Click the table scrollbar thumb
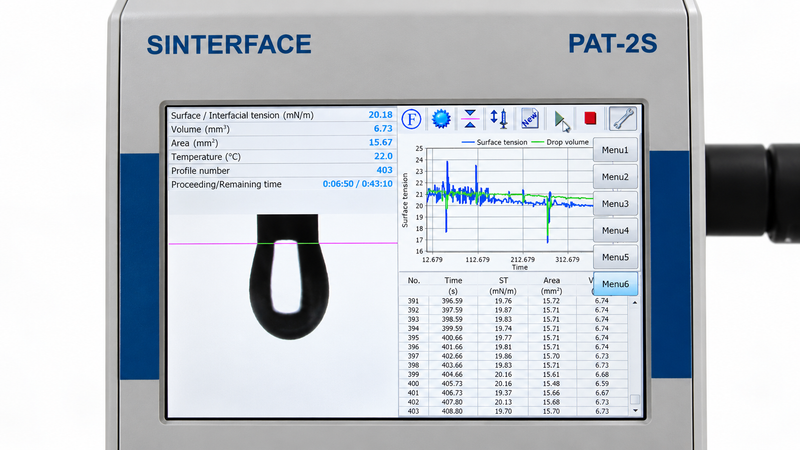 (x=635, y=399)
